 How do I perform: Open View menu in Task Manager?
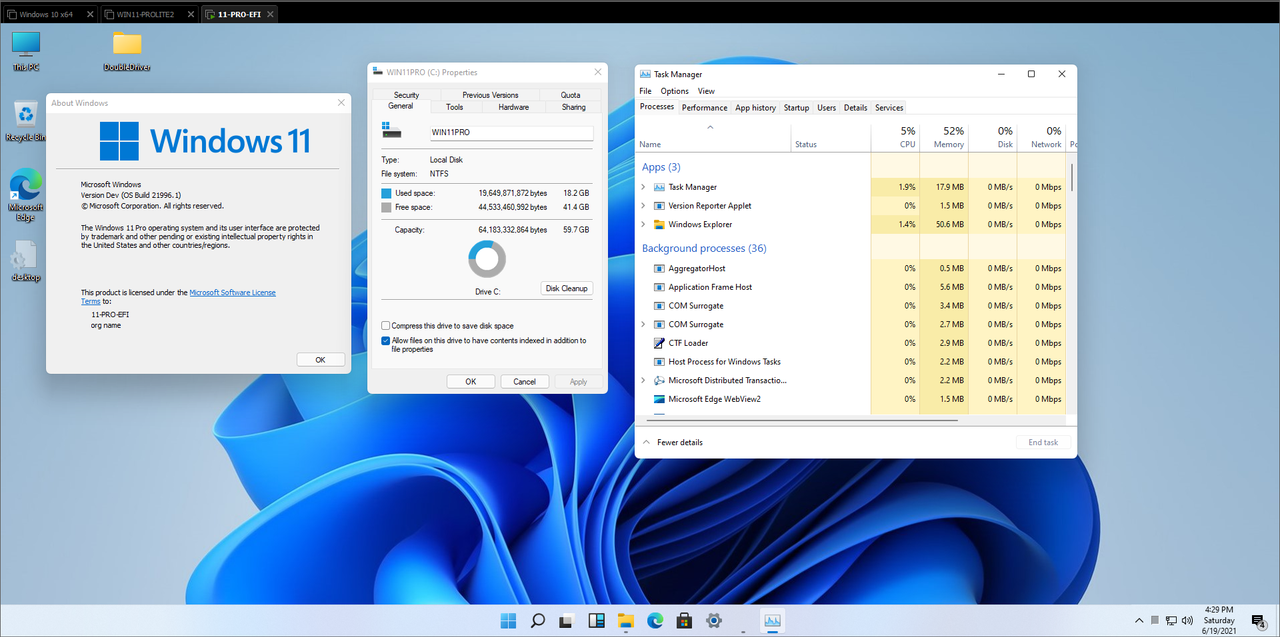706,91
